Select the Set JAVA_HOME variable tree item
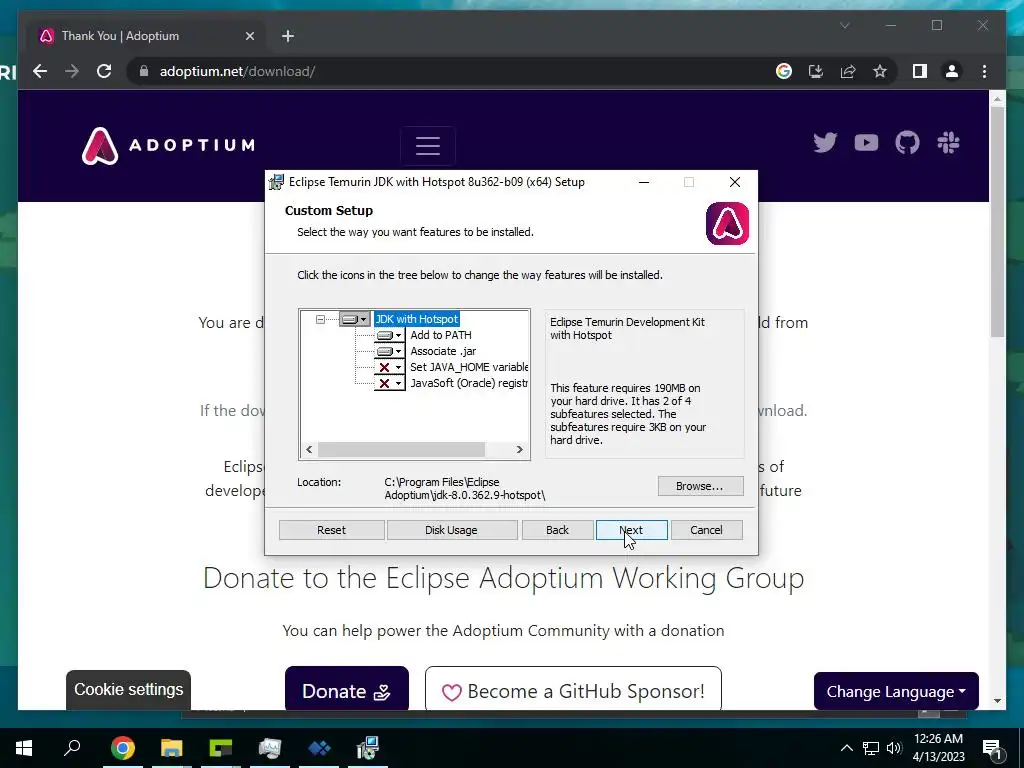Viewport: 1024px width, 768px height. (x=469, y=367)
